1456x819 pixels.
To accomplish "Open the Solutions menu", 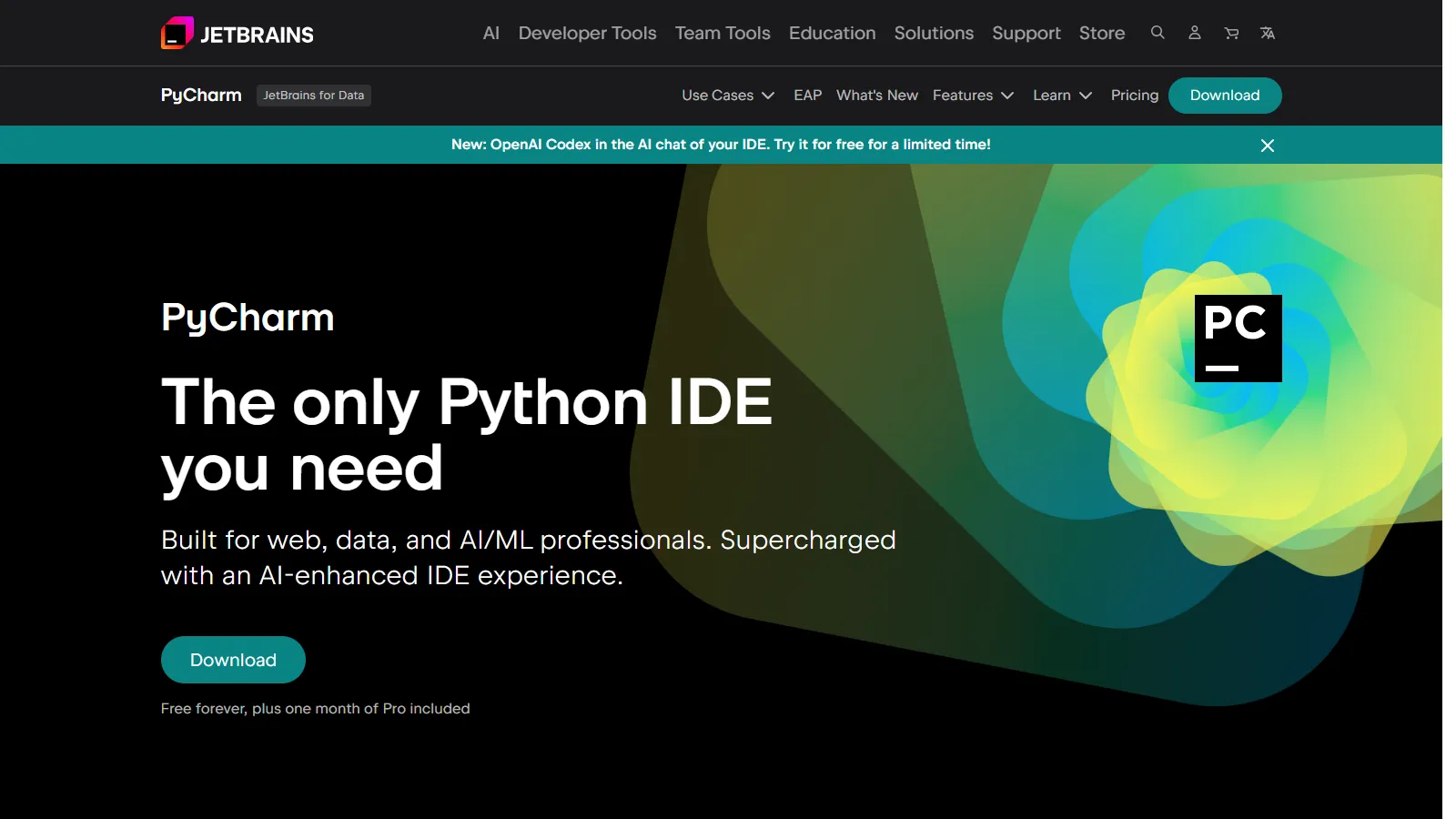I will 934,33.
